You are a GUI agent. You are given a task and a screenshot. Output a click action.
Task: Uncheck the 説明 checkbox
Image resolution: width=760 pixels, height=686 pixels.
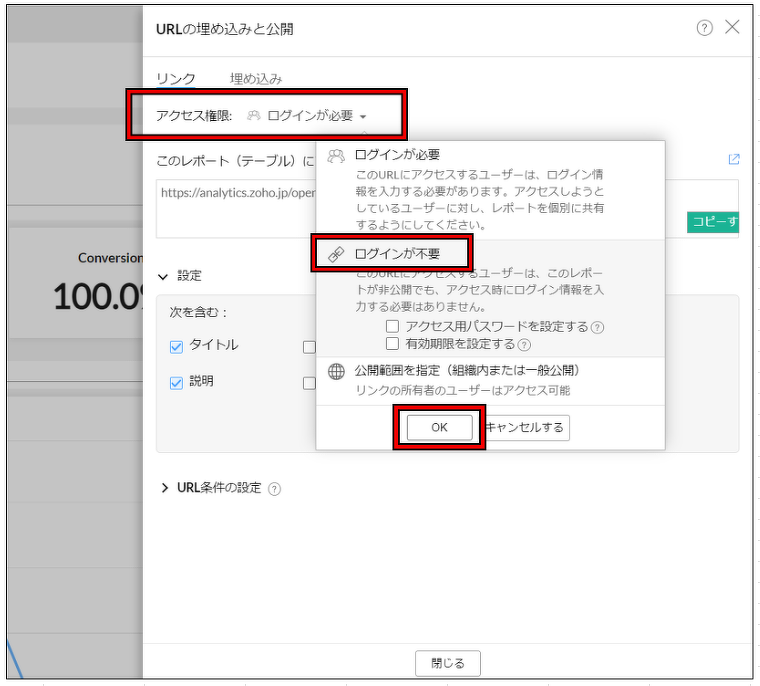click(176, 382)
